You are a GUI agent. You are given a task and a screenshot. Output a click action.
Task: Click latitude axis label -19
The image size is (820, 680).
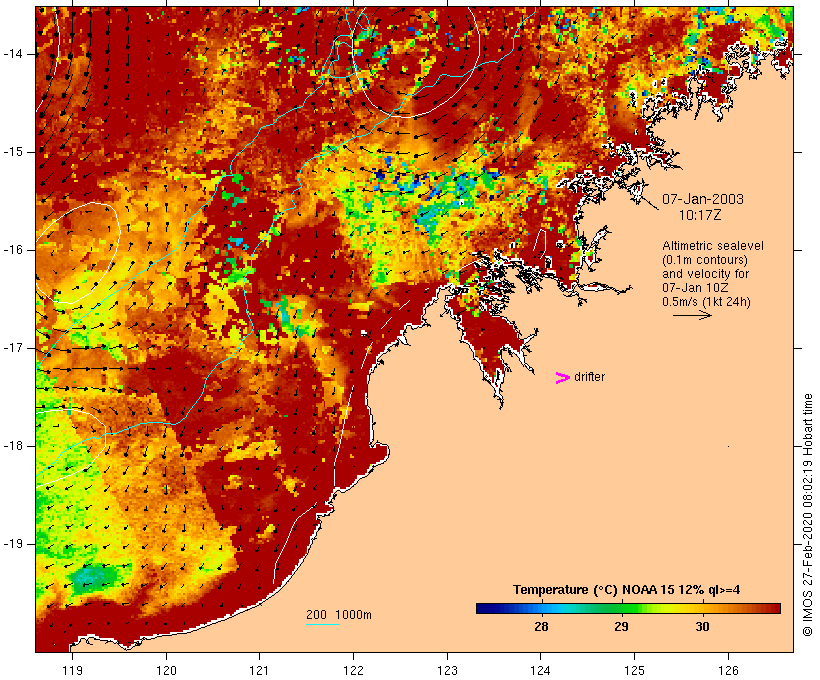13,544
